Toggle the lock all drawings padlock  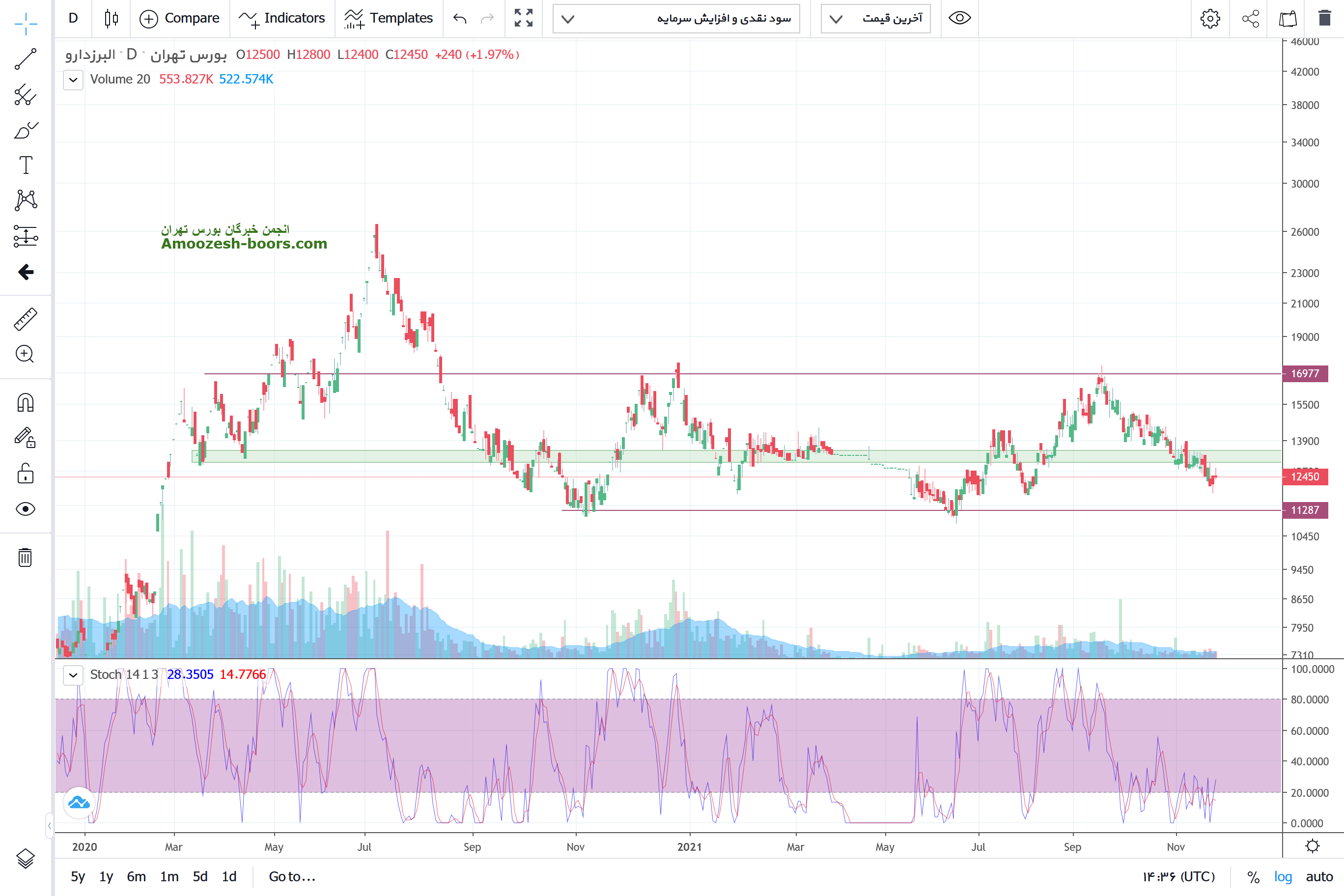pyautogui.click(x=26, y=474)
